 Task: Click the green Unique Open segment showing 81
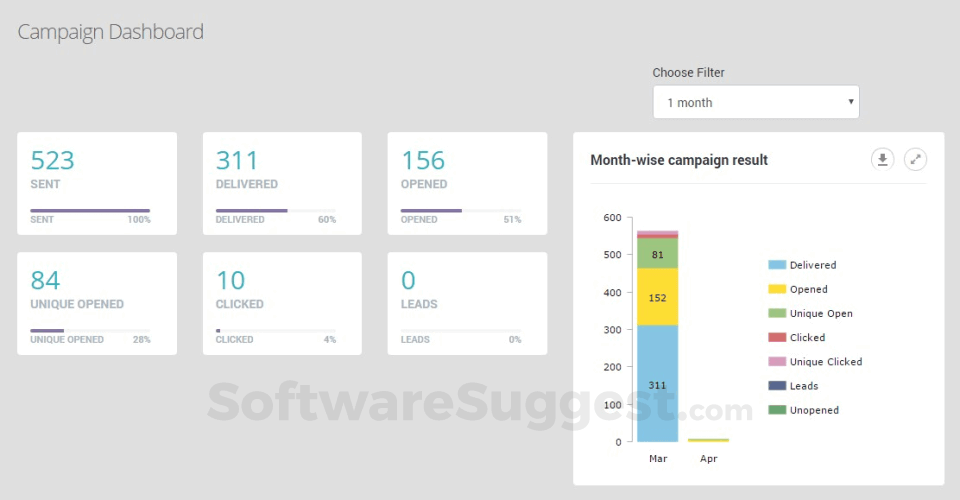[657, 254]
